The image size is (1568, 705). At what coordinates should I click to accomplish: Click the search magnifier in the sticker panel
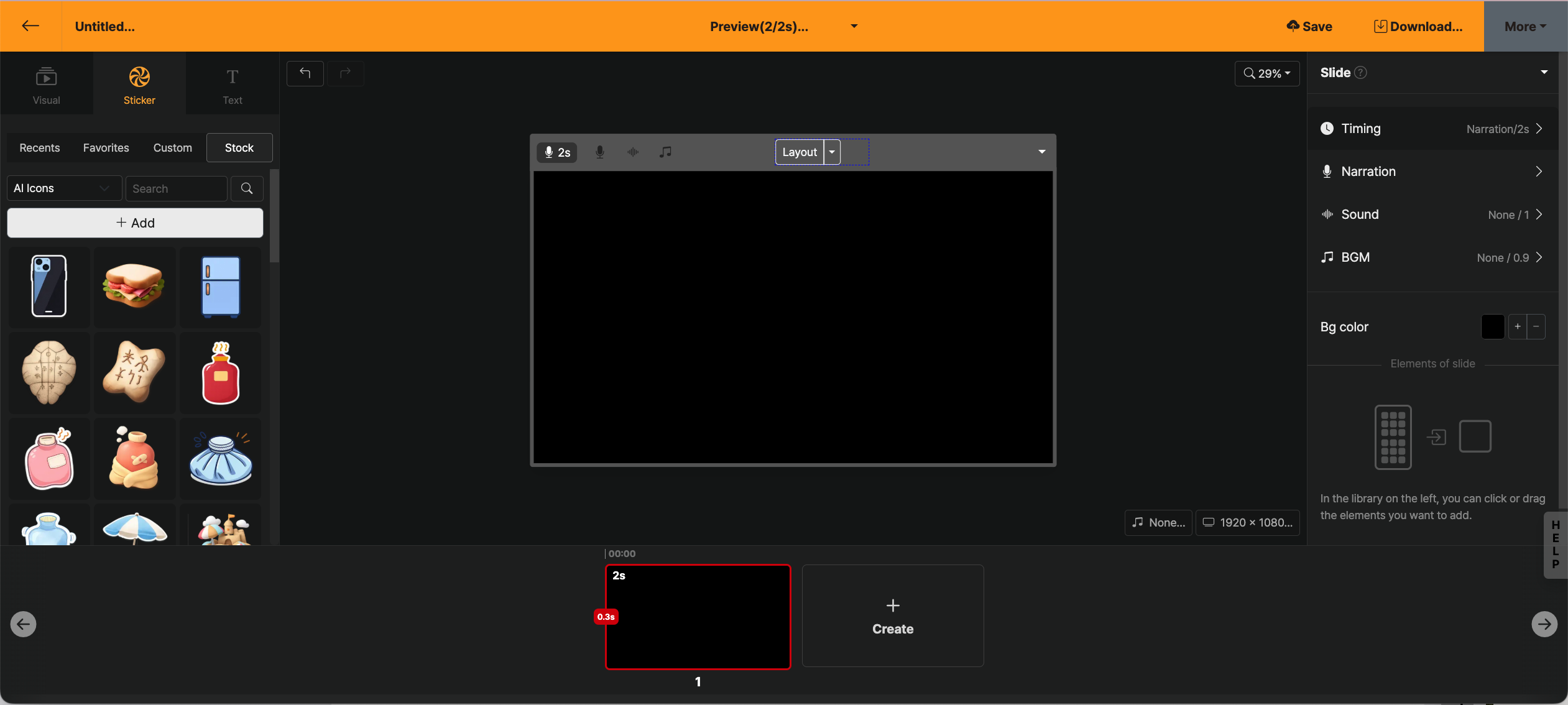tap(247, 188)
